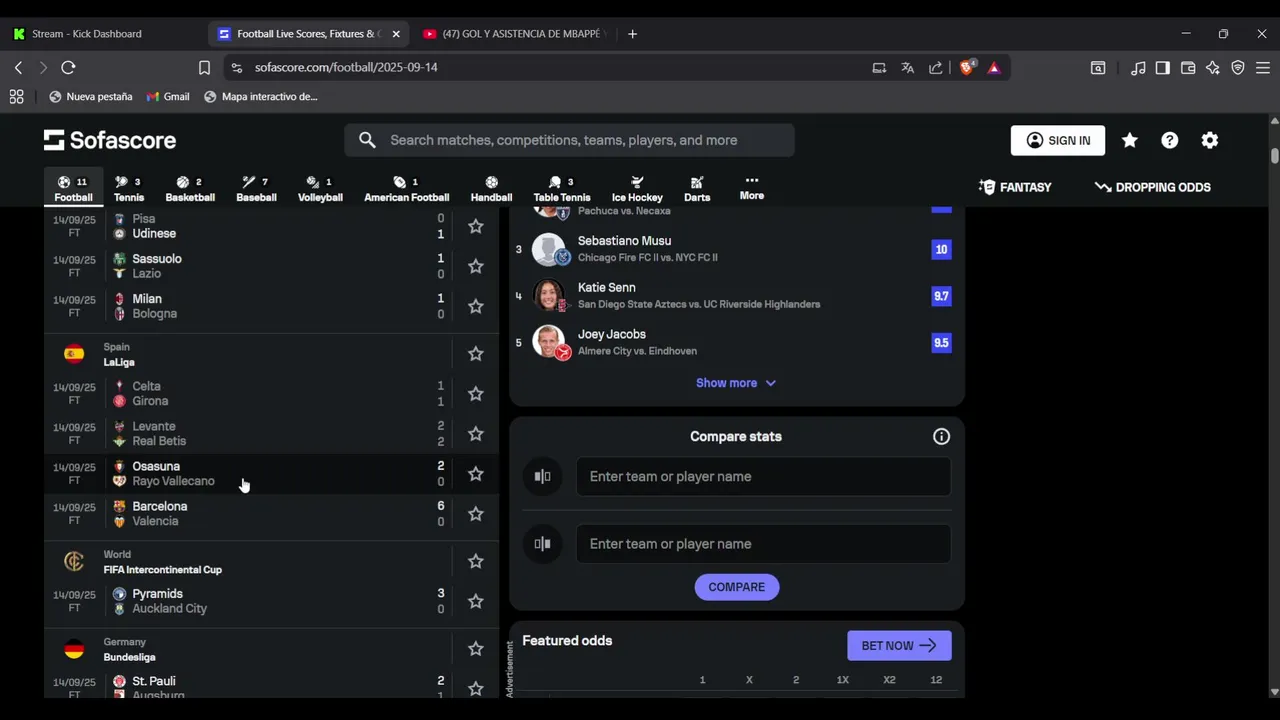The image size is (1280, 720).
Task: Open the Sofascore home logo
Action: 110,140
